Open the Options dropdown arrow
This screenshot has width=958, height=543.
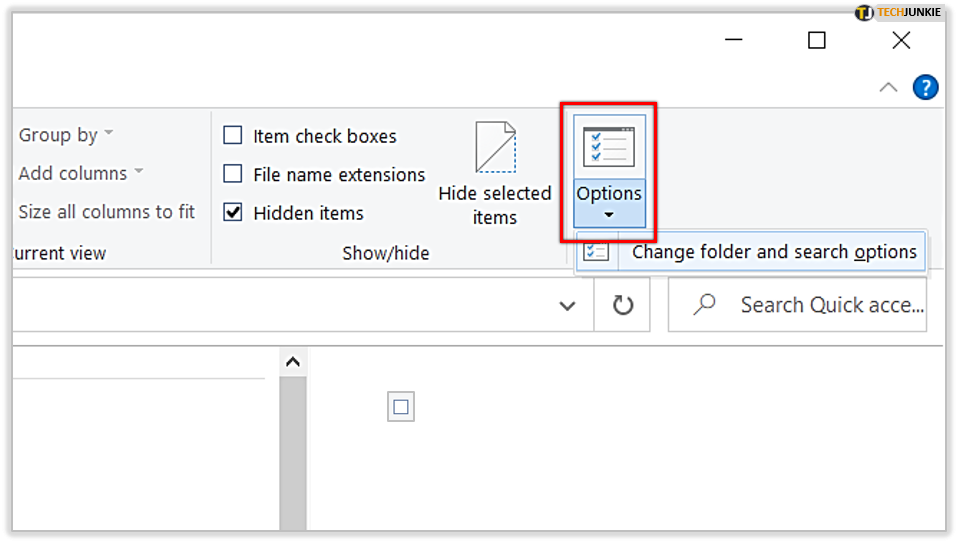609,214
